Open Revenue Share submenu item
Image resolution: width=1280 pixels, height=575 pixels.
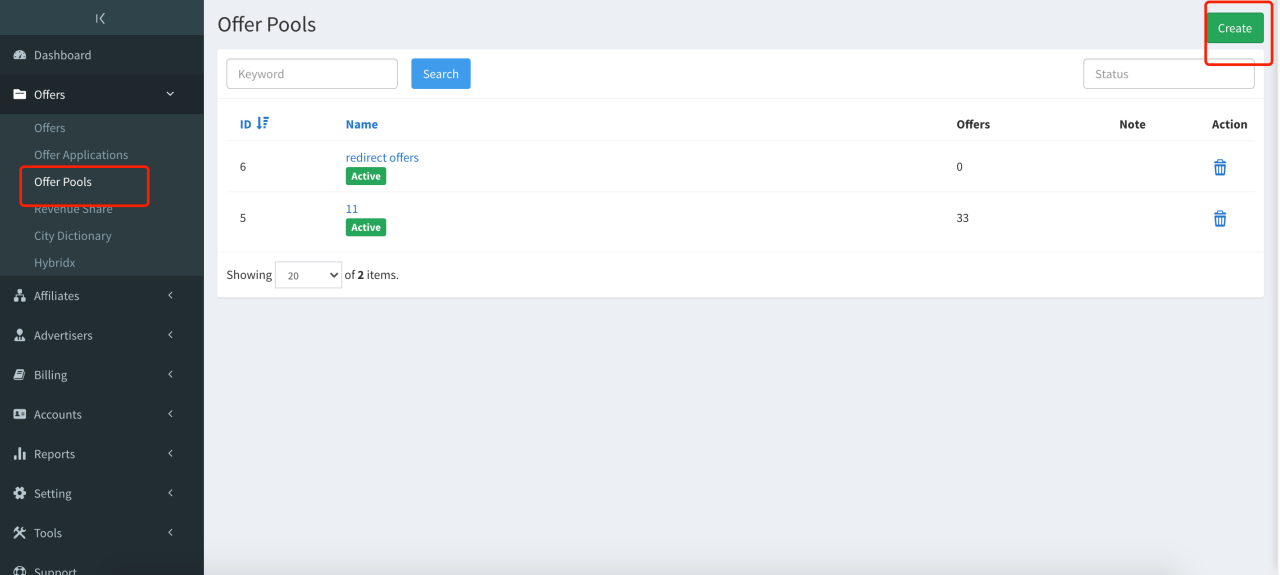73,209
